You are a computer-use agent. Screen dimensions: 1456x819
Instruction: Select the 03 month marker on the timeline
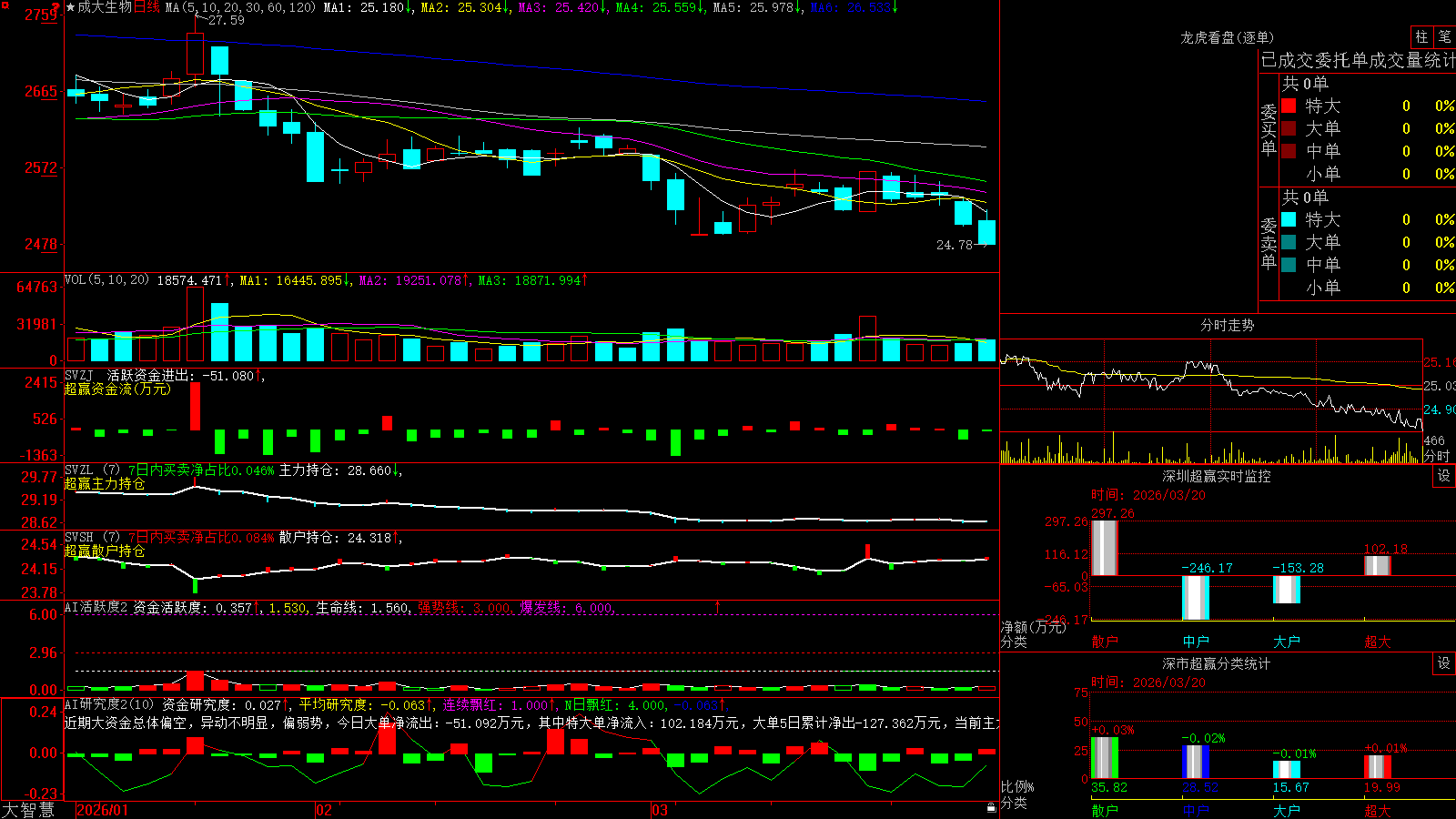[660, 810]
